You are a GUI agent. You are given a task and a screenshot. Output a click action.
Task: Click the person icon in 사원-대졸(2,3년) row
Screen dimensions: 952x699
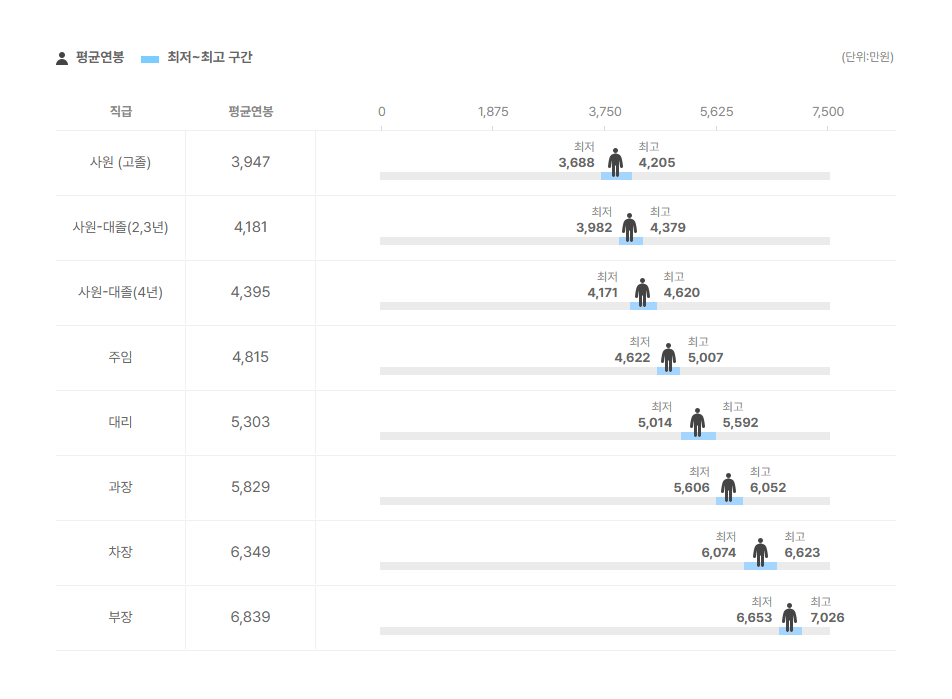(x=630, y=227)
